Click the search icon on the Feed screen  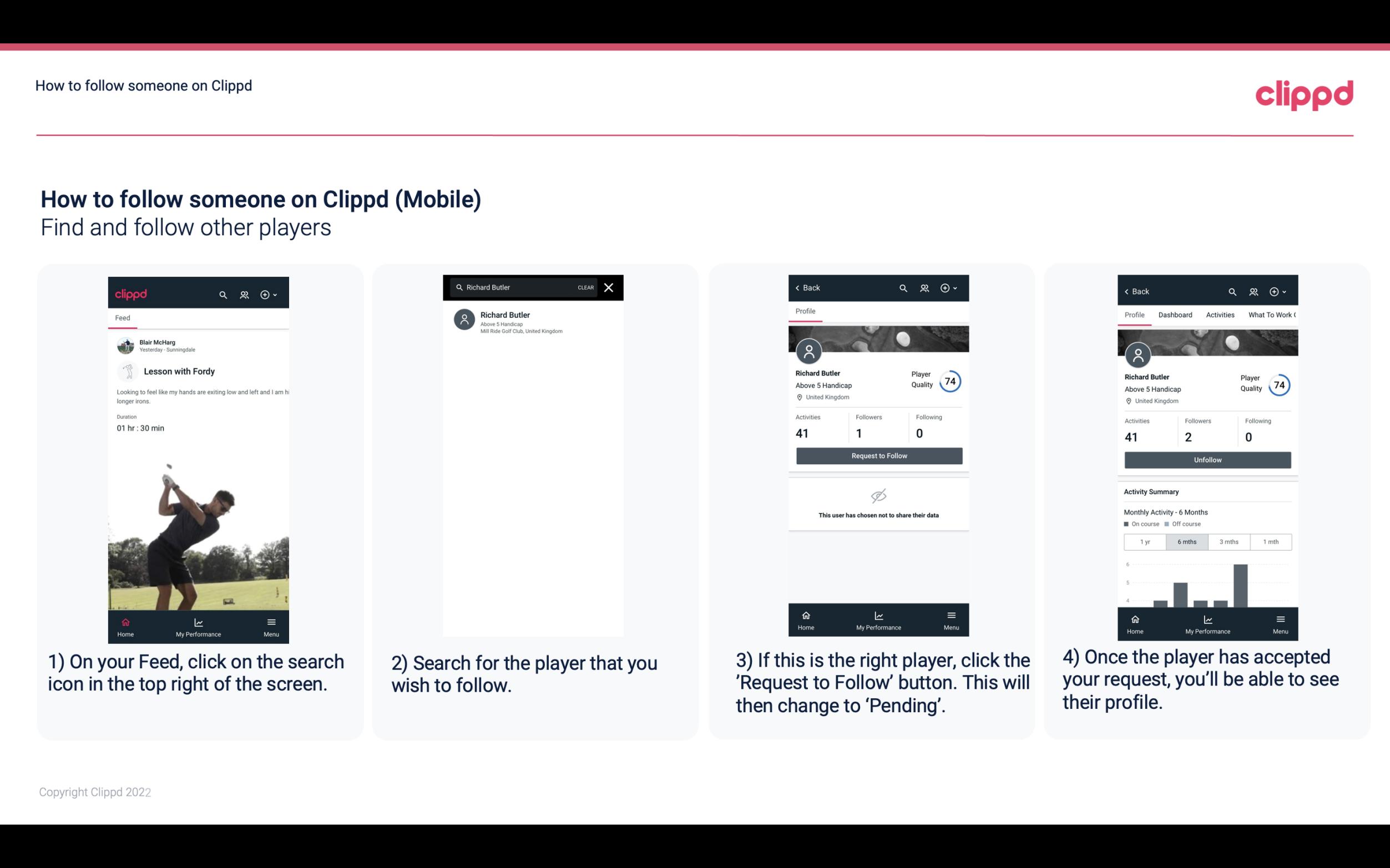point(222,294)
